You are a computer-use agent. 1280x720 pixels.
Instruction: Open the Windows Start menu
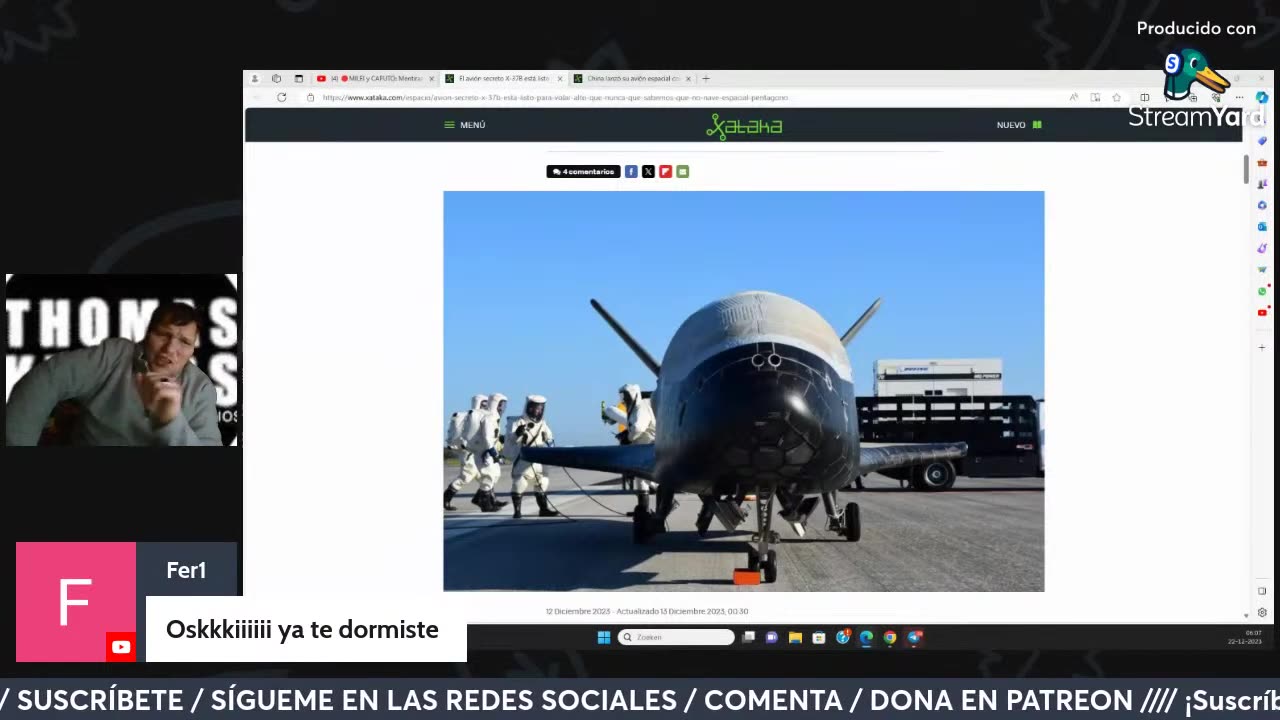click(x=604, y=637)
